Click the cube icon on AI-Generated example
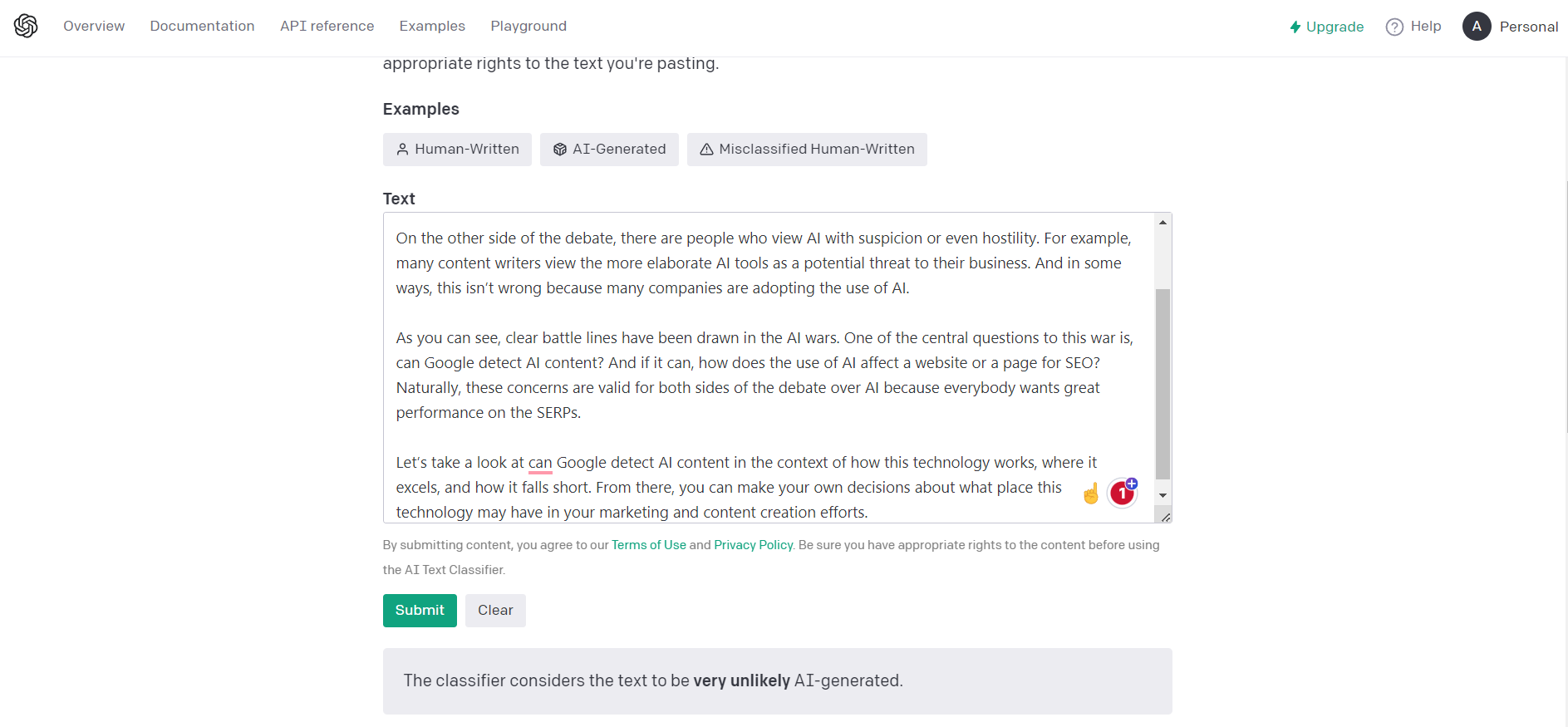The height and width of the screenshot is (727, 1568). coord(559,150)
